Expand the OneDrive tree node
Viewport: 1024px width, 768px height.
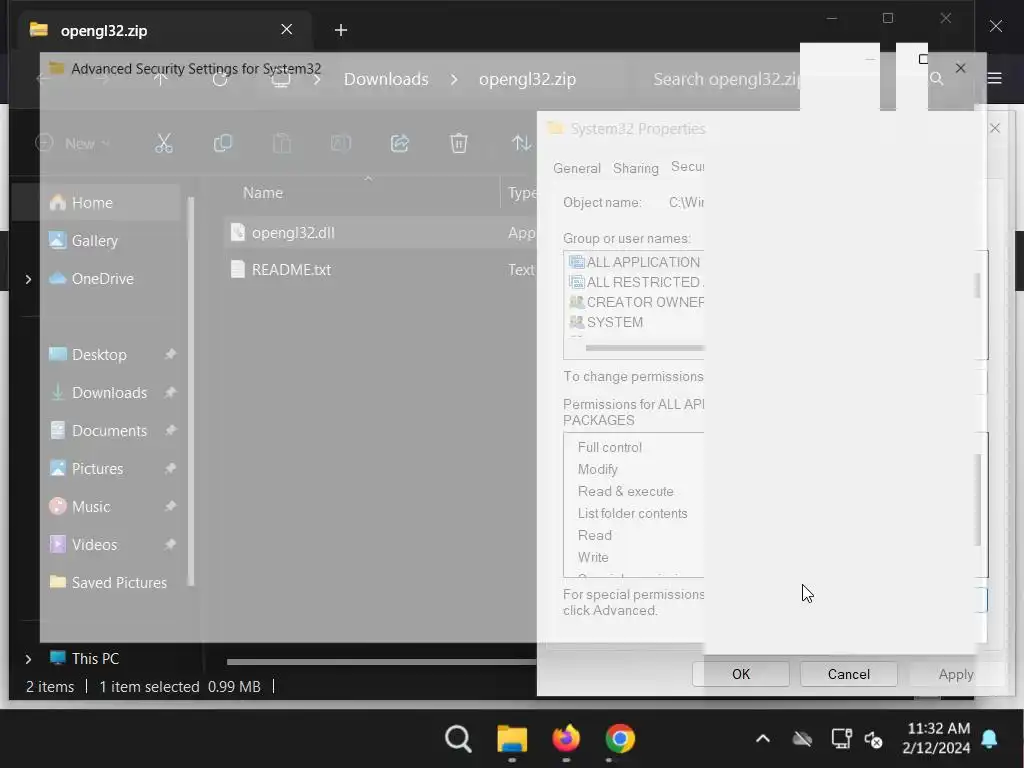point(28,279)
